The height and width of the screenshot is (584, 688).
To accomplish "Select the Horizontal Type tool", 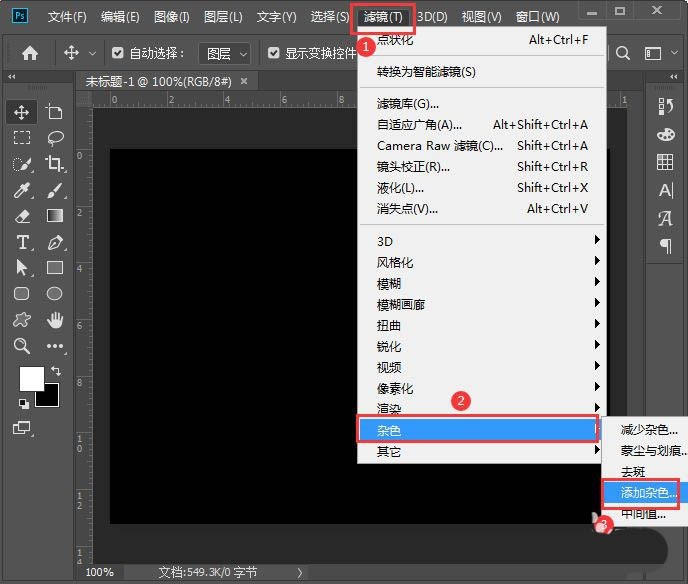I will click(23, 242).
